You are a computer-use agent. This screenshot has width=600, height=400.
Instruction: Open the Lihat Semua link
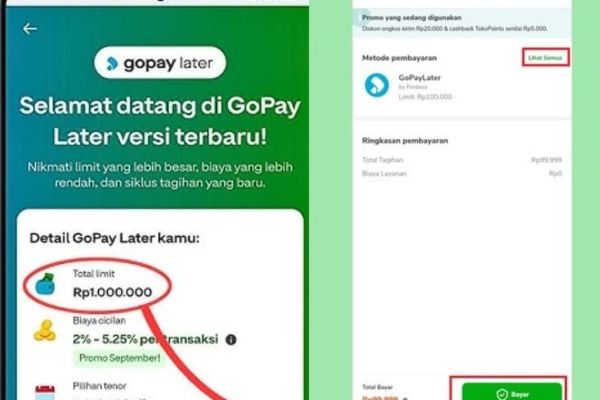(545, 58)
